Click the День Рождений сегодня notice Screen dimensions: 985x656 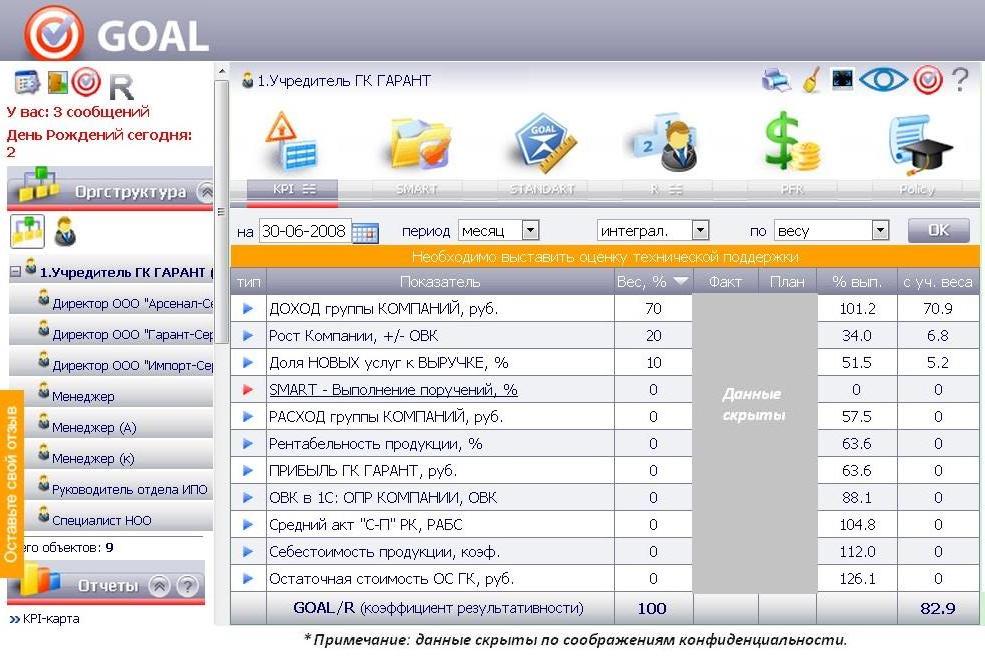99,143
